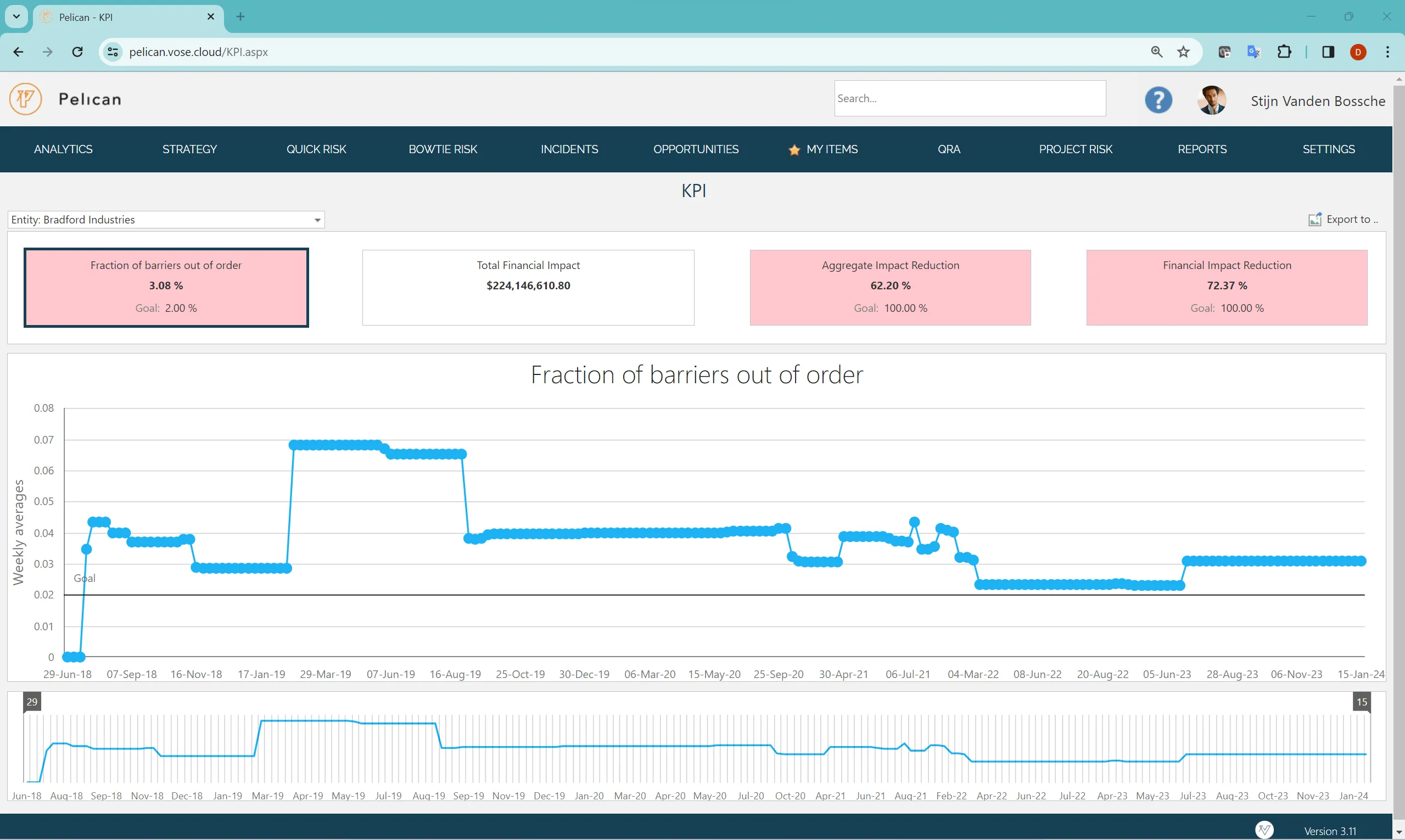Open the browser tab search chevron
This screenshot has width=1405, height=840.
click(x=16, y=16)
